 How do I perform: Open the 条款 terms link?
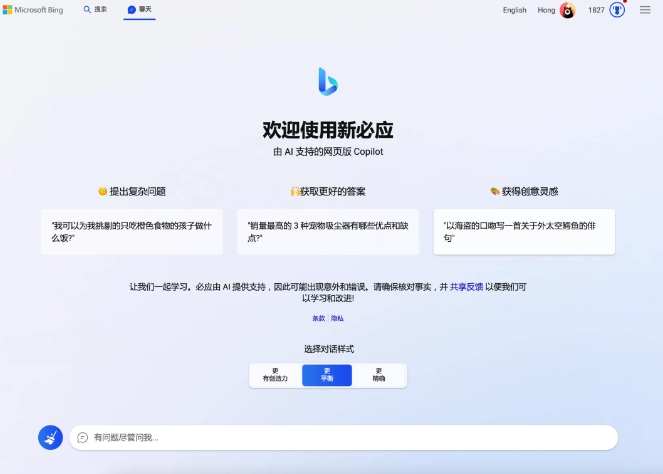click(318, 318)
